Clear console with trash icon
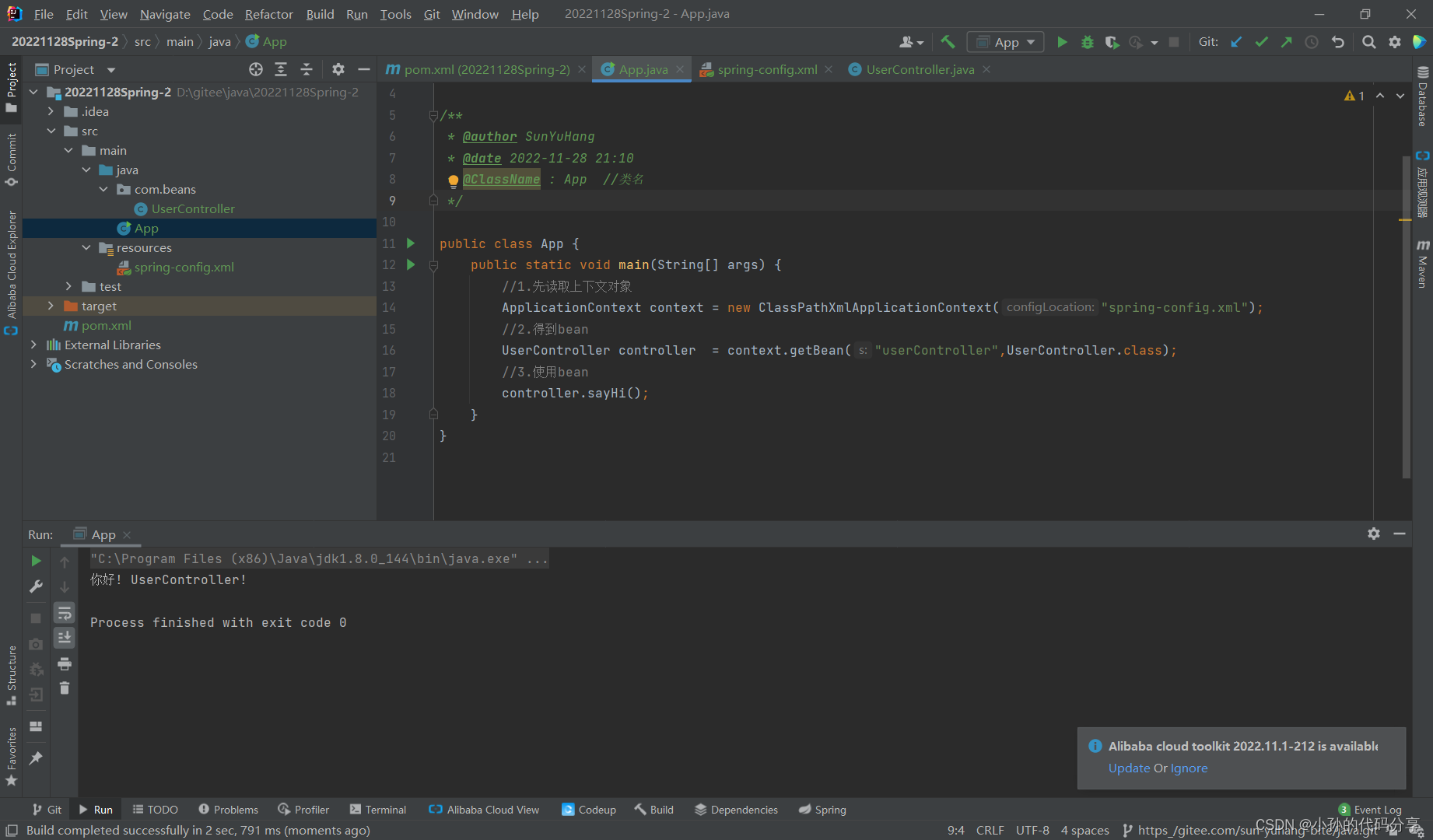Viewport: 1433px width, 840px height. tap(65, 688)
